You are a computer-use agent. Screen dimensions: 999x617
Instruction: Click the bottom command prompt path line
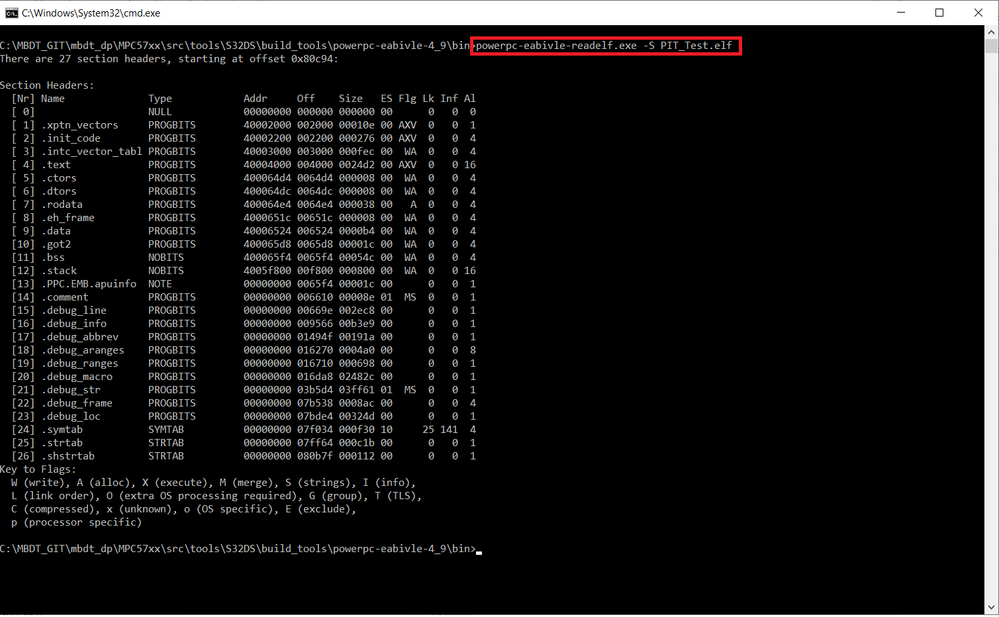[x=238, y=549]
